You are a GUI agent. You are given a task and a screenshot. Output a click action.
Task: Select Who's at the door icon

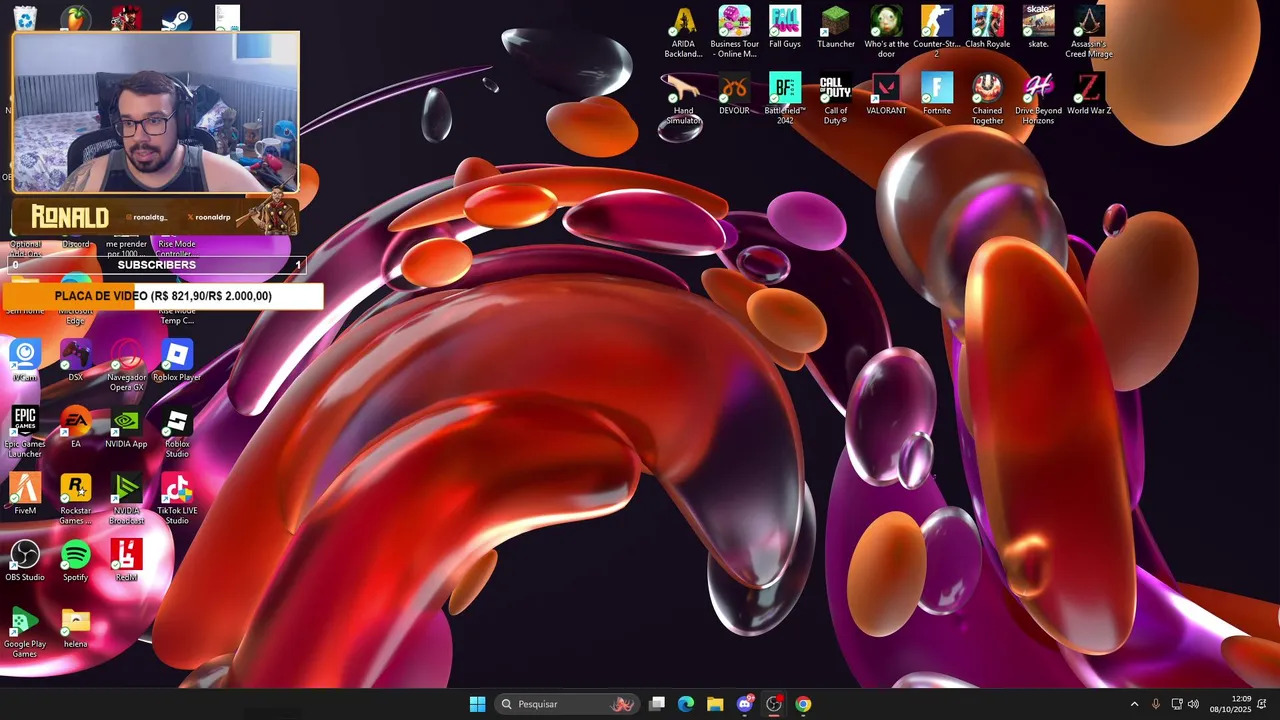coord(886,31)
